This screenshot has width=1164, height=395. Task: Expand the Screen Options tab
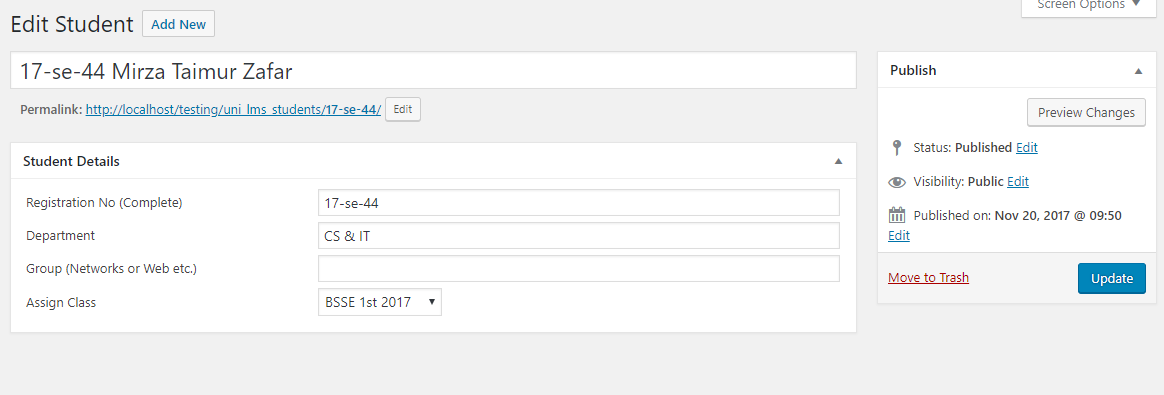[1088, 6]
